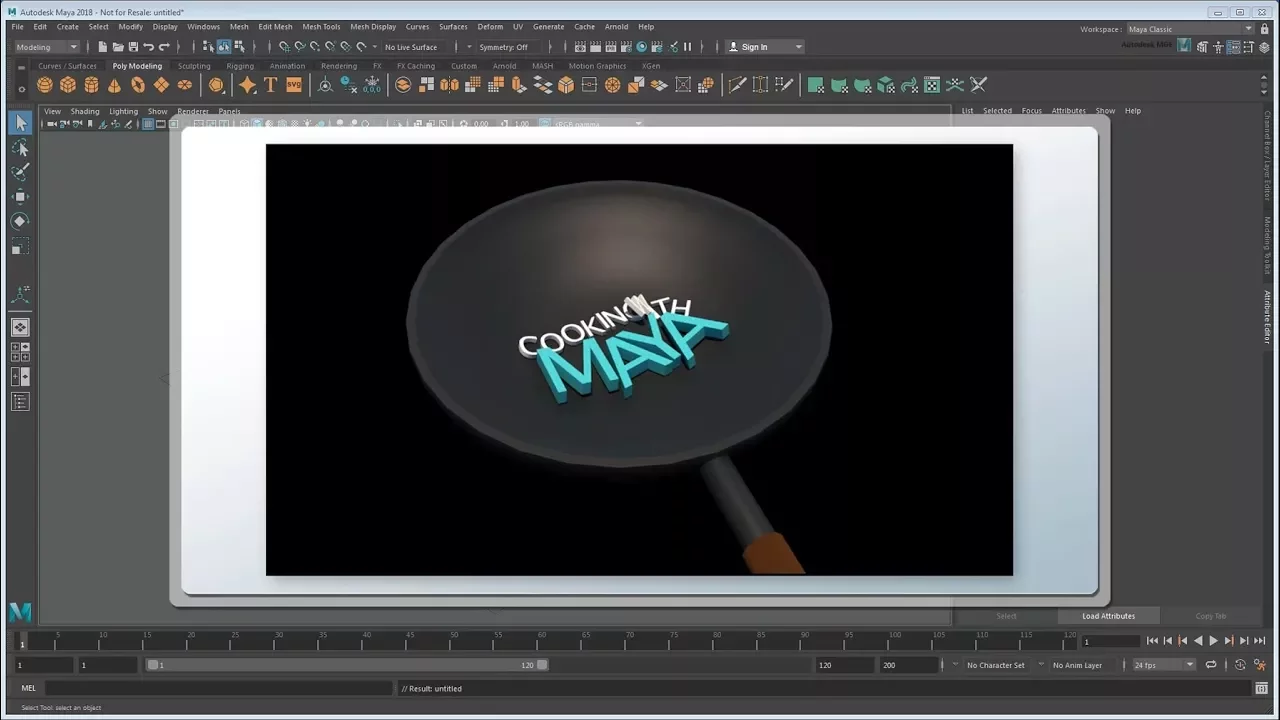
Task: Click the MEL command input field
Action: click(218, 688)
